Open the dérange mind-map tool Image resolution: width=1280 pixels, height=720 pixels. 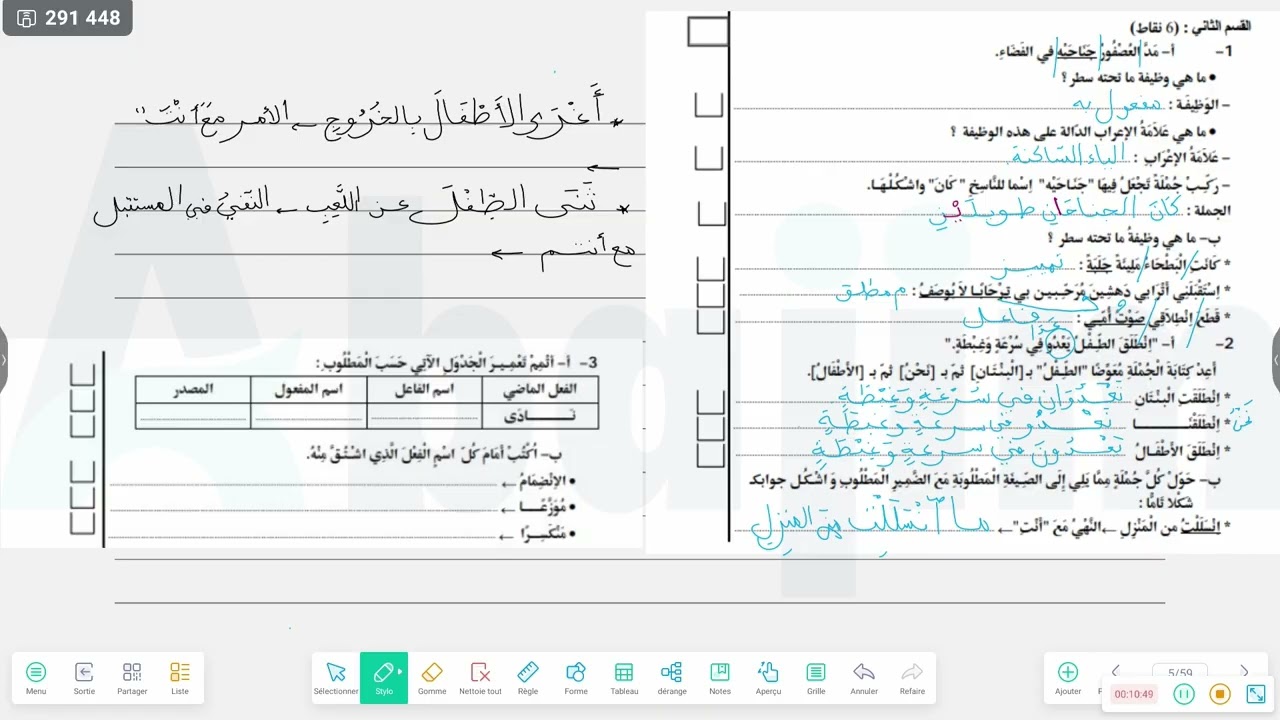(x=672, y=678)
